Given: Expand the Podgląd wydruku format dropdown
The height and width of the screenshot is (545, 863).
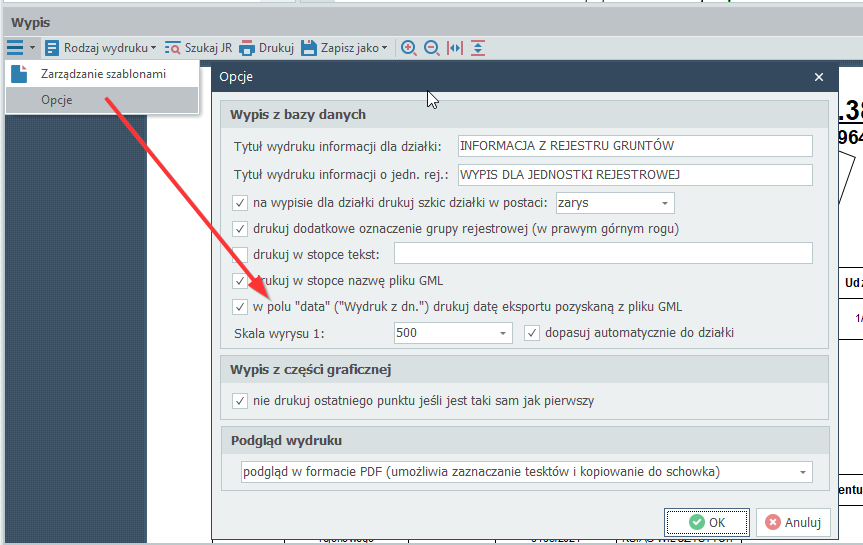Looking at the screenshot, I should pyautogui.click(x=802, y=472).
